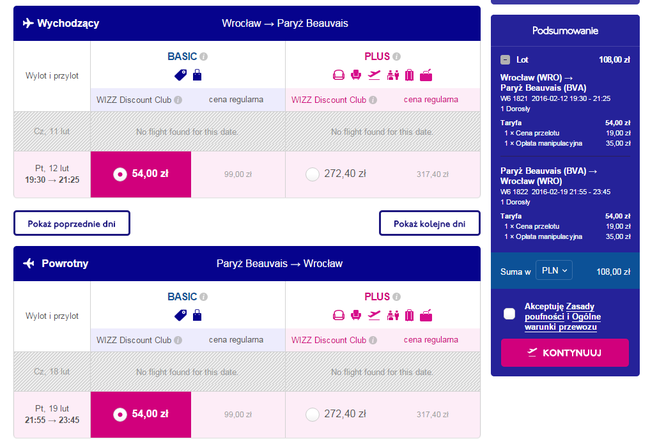Viewport: 650px width, 446px height.
Task: Collapse the Lot summary section
Action: coord(506,59)
